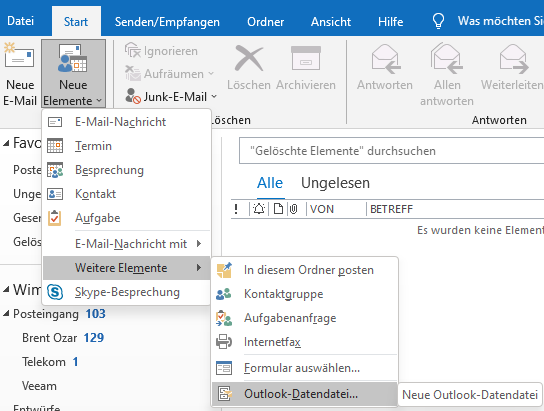Open the Veeam folder
544x411 pixels.
click(x=39, y=386)
